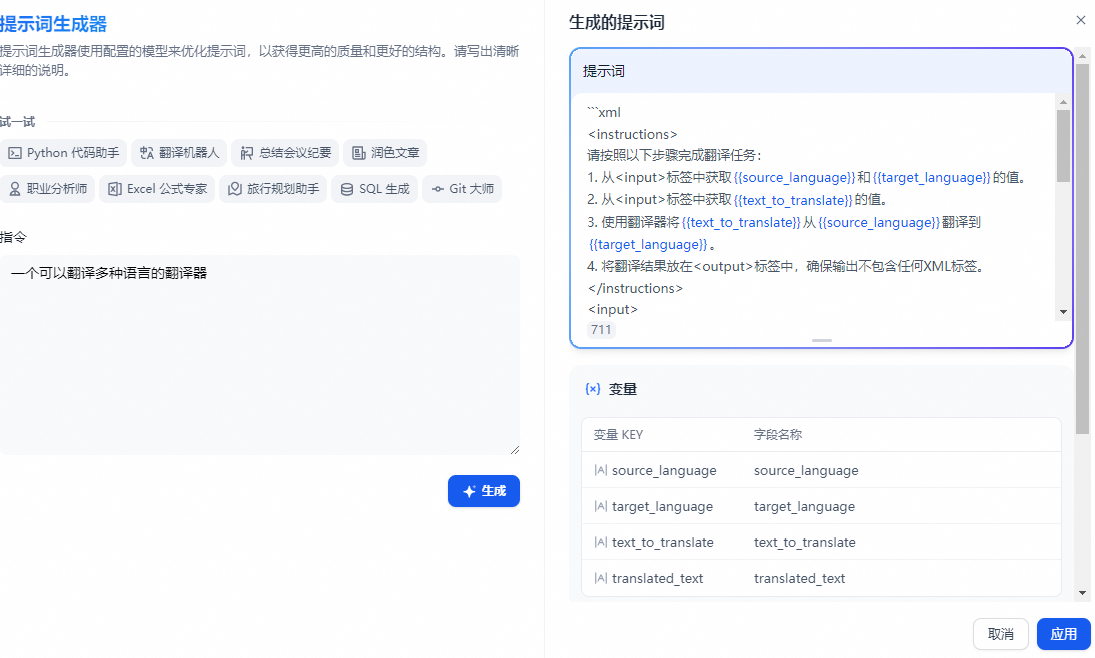Image resolution: width=1095 pixels, height=658 pixels.
Task: Click the source_language field name cell
Action: click(x=806, y=471)
